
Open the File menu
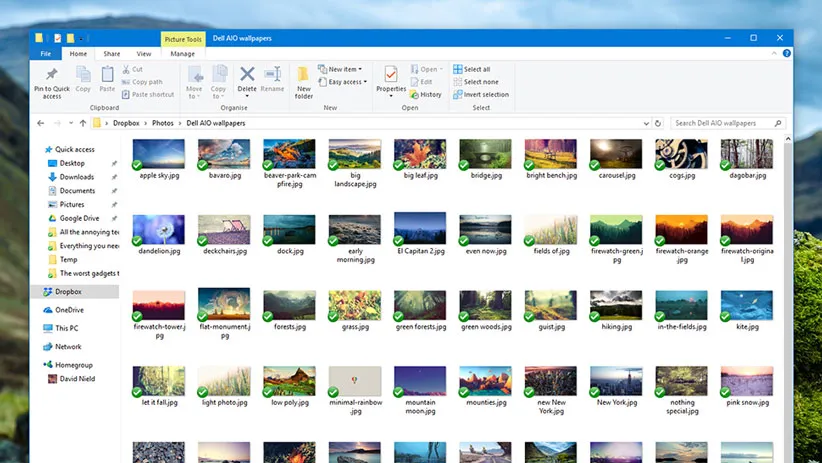click(46, 54)
